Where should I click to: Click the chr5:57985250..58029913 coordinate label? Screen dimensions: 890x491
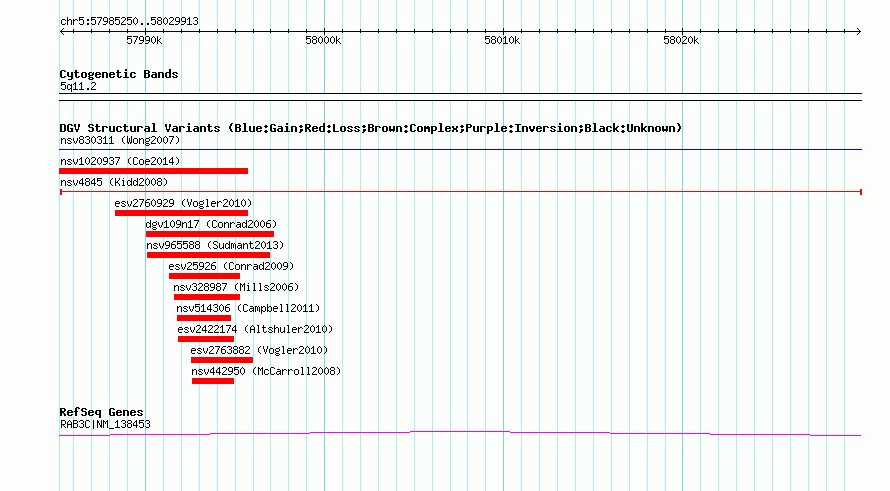click(129, 22)
